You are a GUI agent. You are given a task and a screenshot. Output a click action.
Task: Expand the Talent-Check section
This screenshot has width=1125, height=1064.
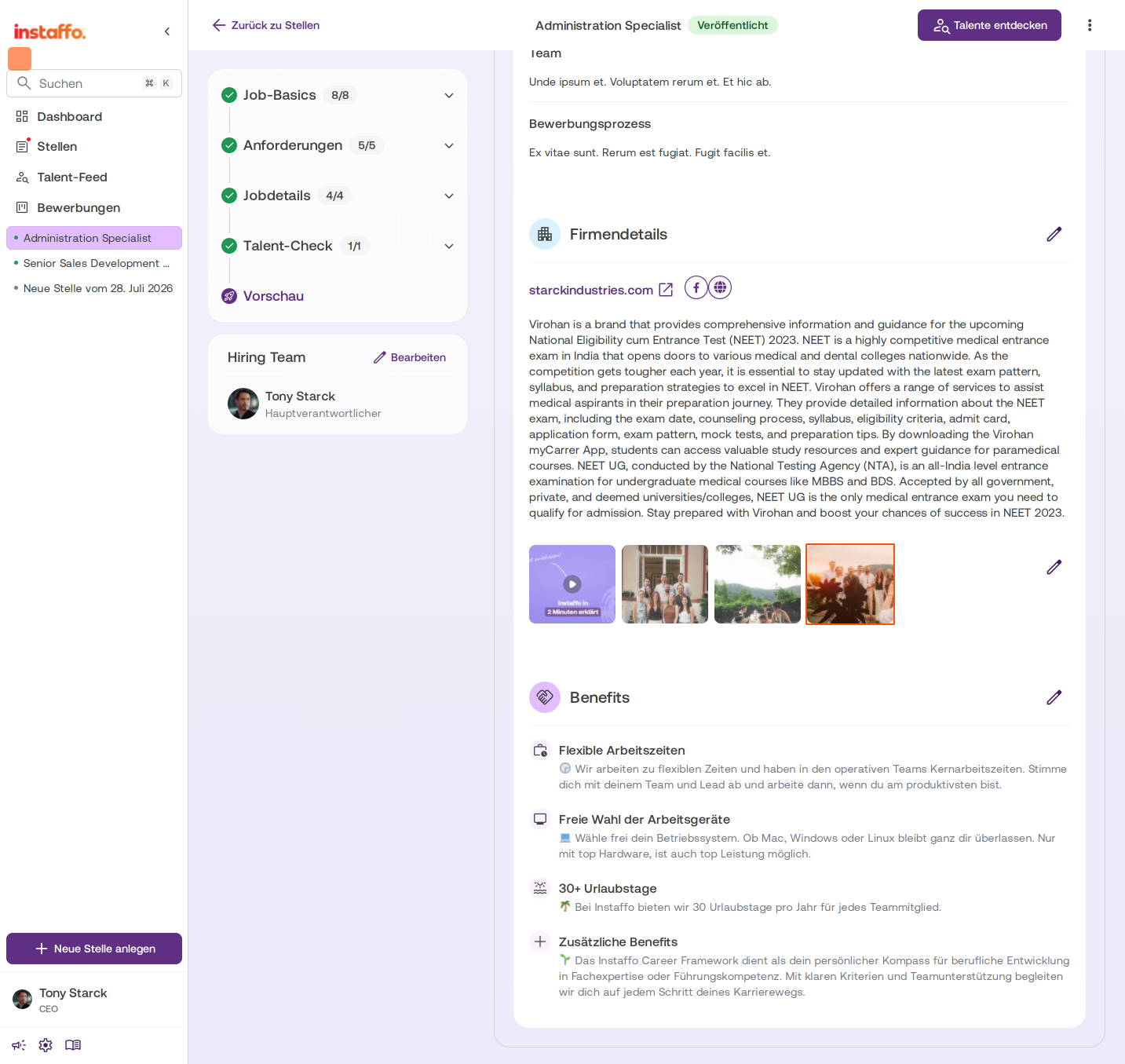tap(449, 246)
